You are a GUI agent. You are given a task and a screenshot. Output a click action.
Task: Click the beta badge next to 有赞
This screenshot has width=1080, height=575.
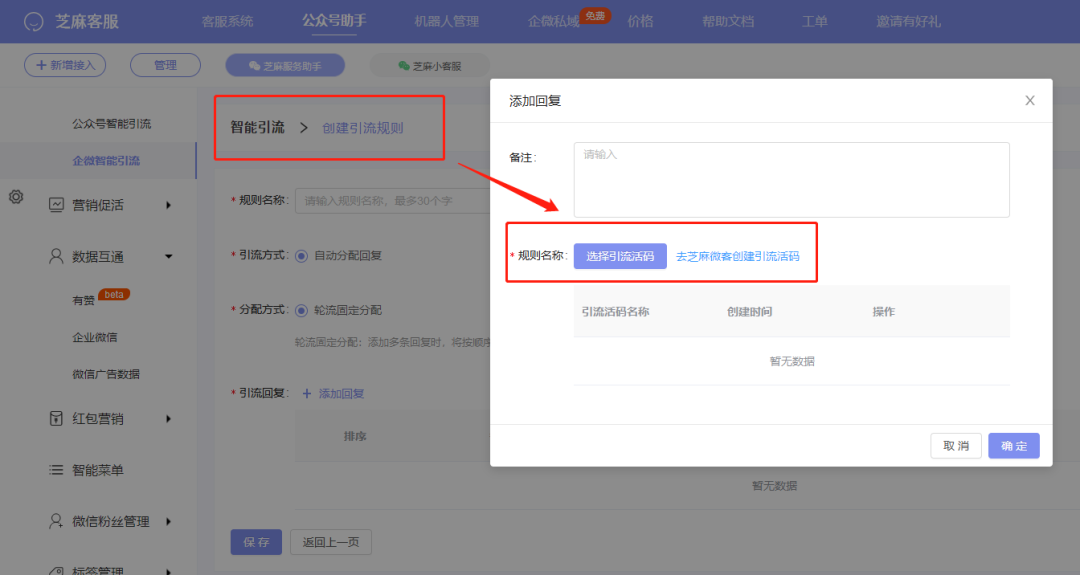[x=114, y=295]
